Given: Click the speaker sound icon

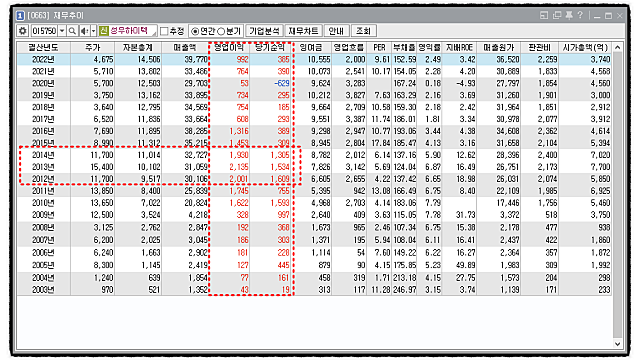Looking at the screenshot, I should coord(84,31).
